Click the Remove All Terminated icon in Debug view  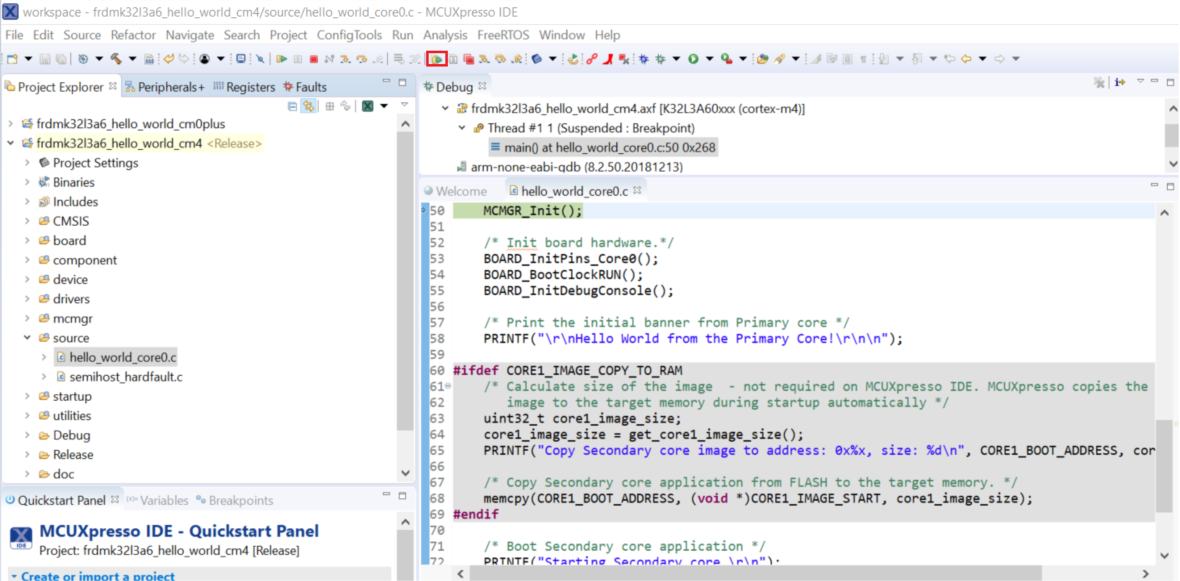point(1099,82)
